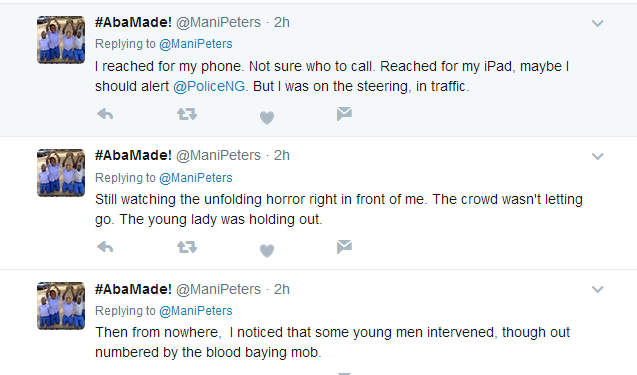This screenshot has height=375, width=637.
Task: Open #AbaMade! profile name on first tweet
Action: point(133,22)
